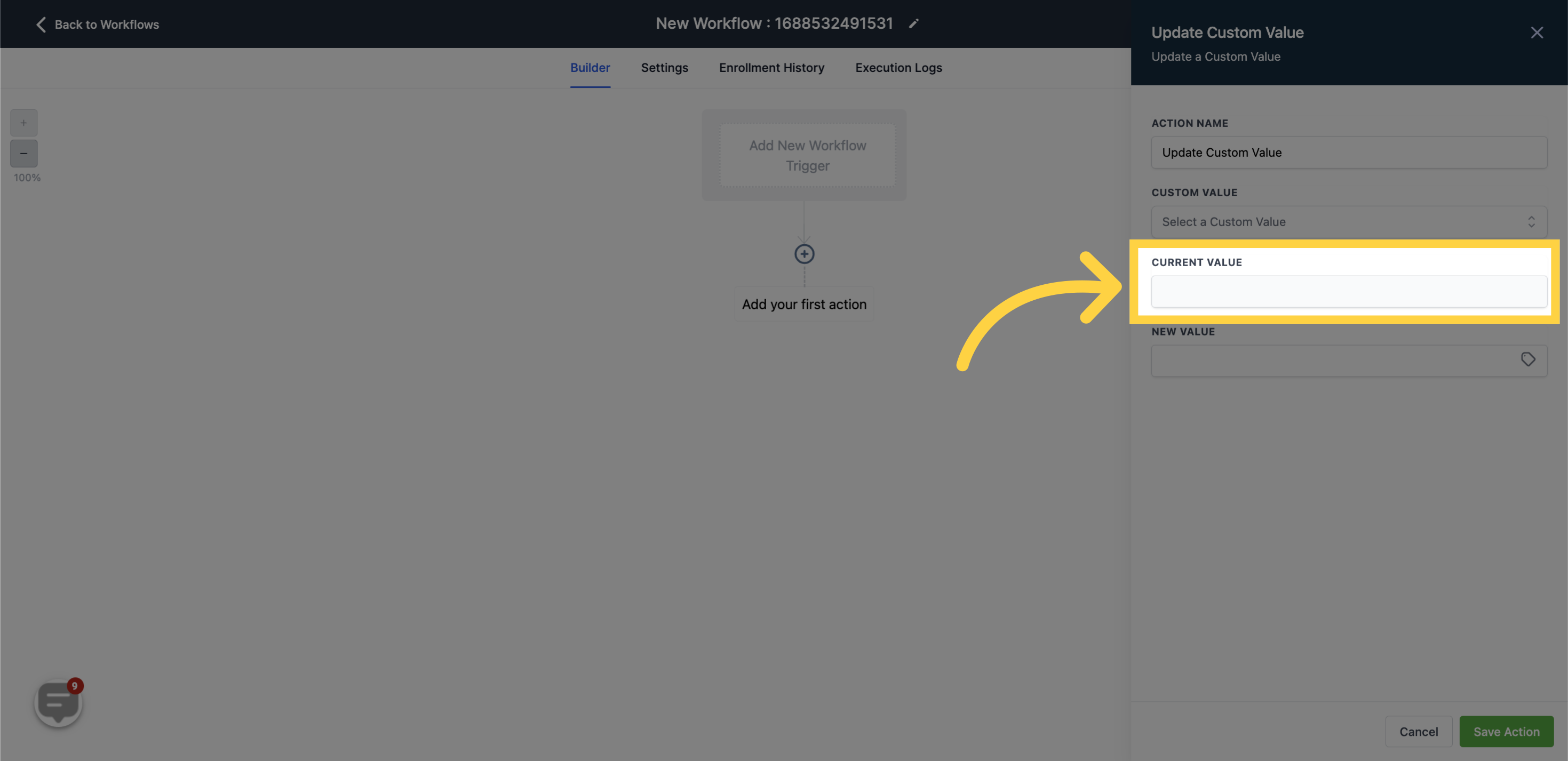This screenshot has height=761, width=1568.
Task: Select the 100% zoom level display
Action: 27,178
